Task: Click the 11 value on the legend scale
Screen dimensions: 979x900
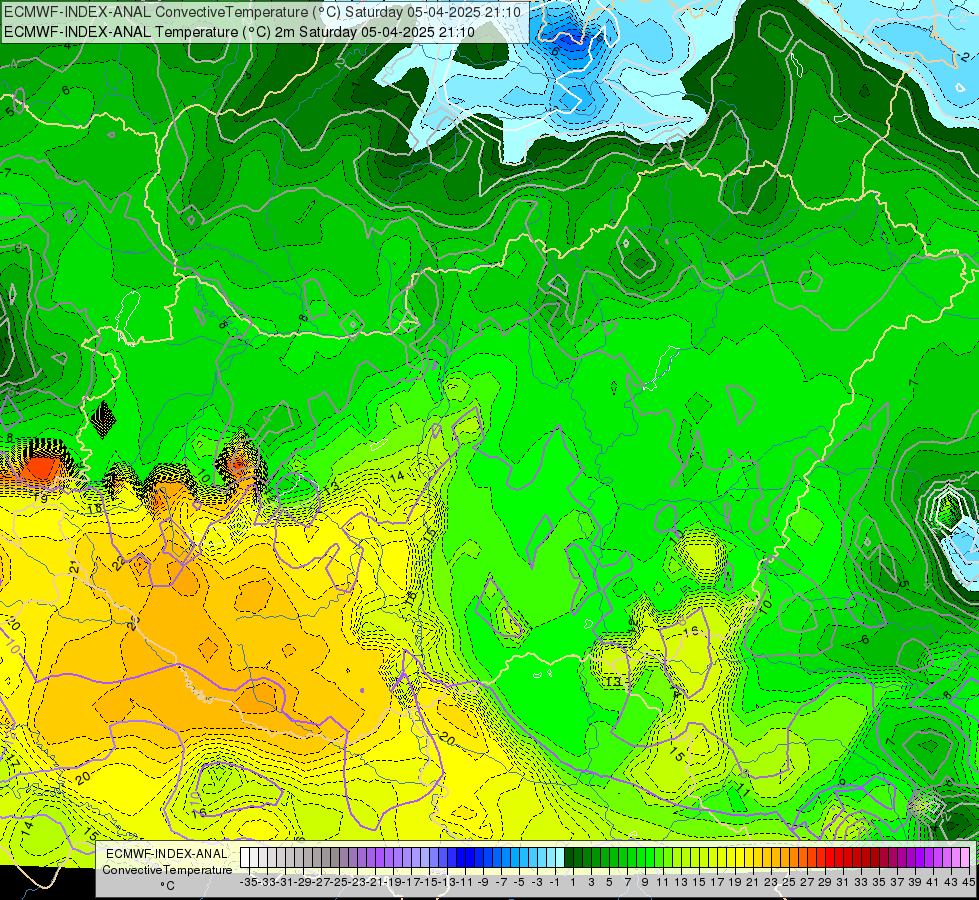Action: [x=663, y=882]
